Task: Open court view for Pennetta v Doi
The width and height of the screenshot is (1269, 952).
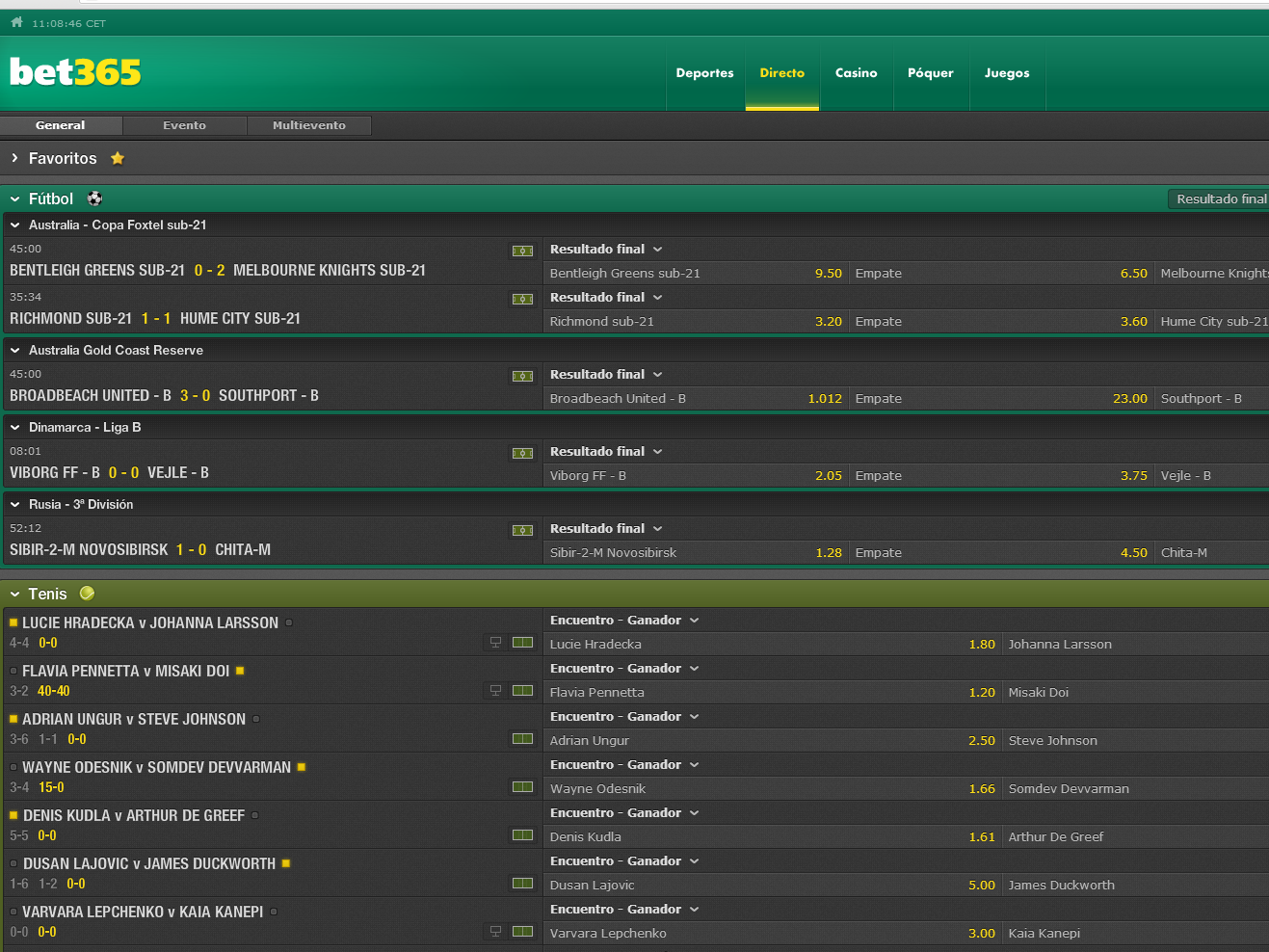Action: coord(522,690)
